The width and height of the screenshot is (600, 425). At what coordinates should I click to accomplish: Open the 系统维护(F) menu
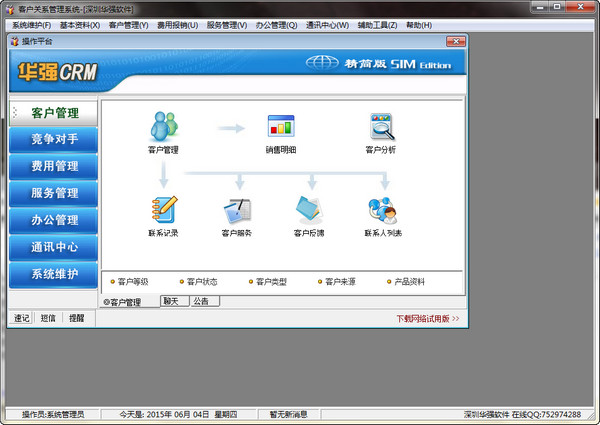coord(32,25)
